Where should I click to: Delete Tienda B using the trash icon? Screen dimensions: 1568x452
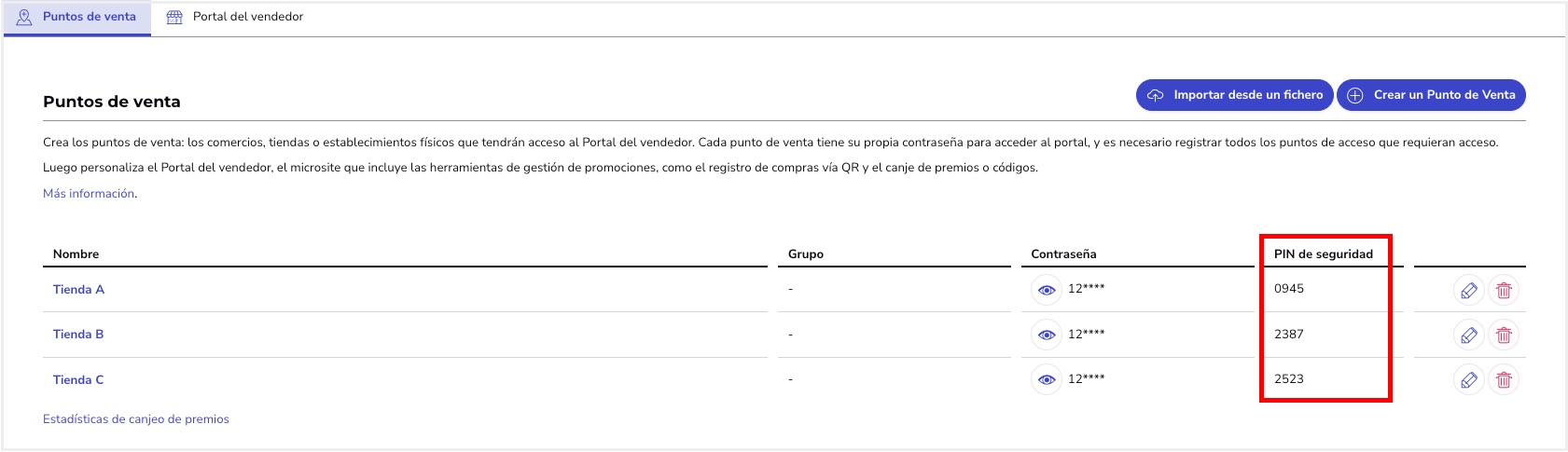pyautogui.click(x=1504, y=336)
